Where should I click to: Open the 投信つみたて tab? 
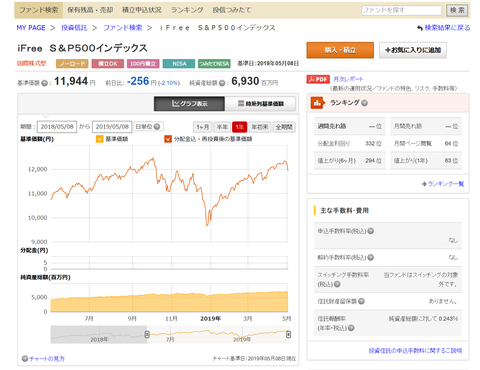click(x=232, y=10)
